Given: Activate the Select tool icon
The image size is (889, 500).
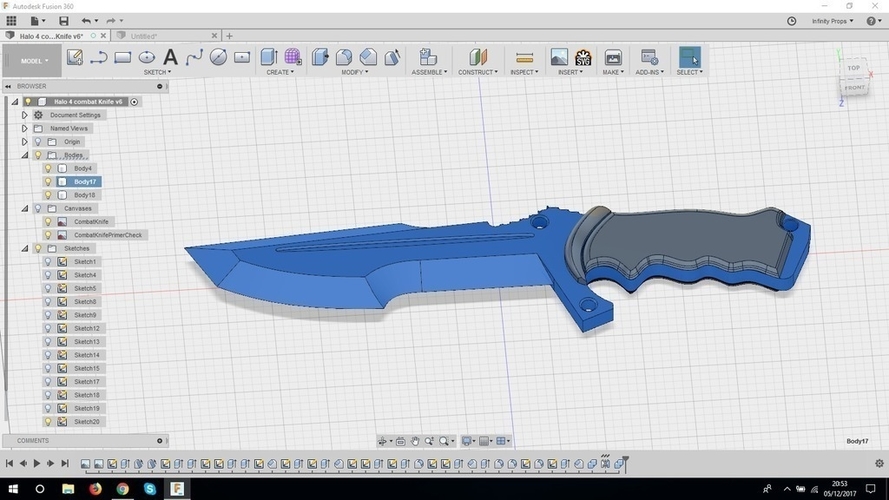Looking at the screenshot, I should coord(689,57).
